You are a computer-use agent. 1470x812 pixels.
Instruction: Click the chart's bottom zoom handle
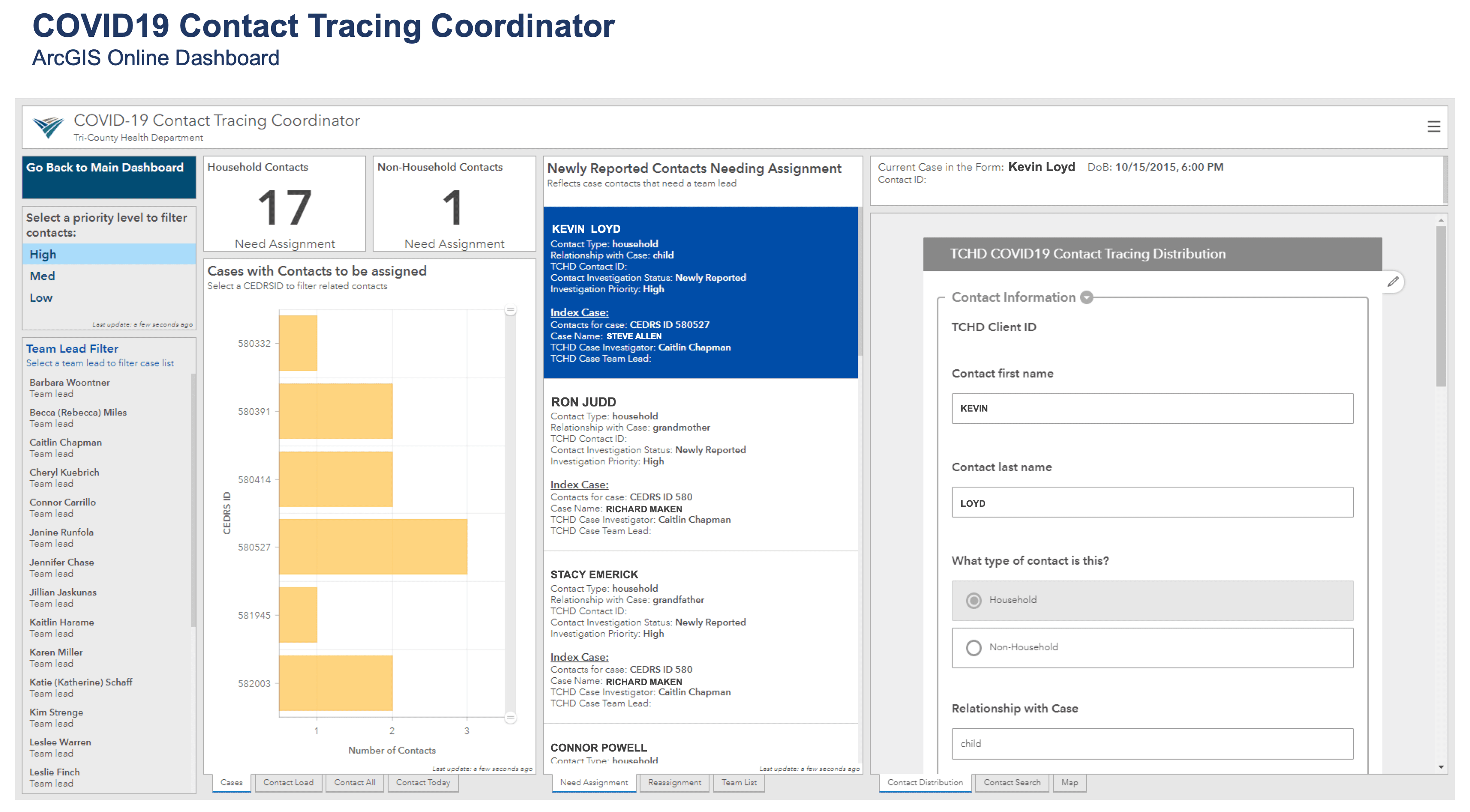pos(510,717)
